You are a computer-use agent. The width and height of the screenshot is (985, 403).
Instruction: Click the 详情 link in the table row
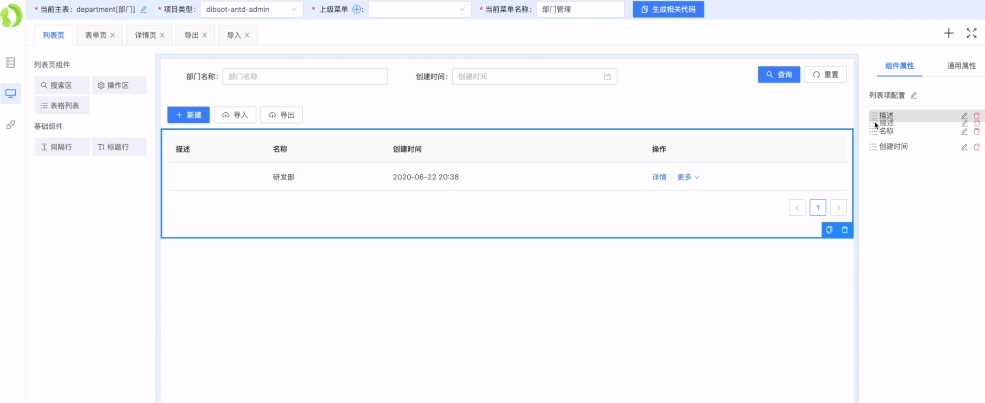tap(659, 177)
